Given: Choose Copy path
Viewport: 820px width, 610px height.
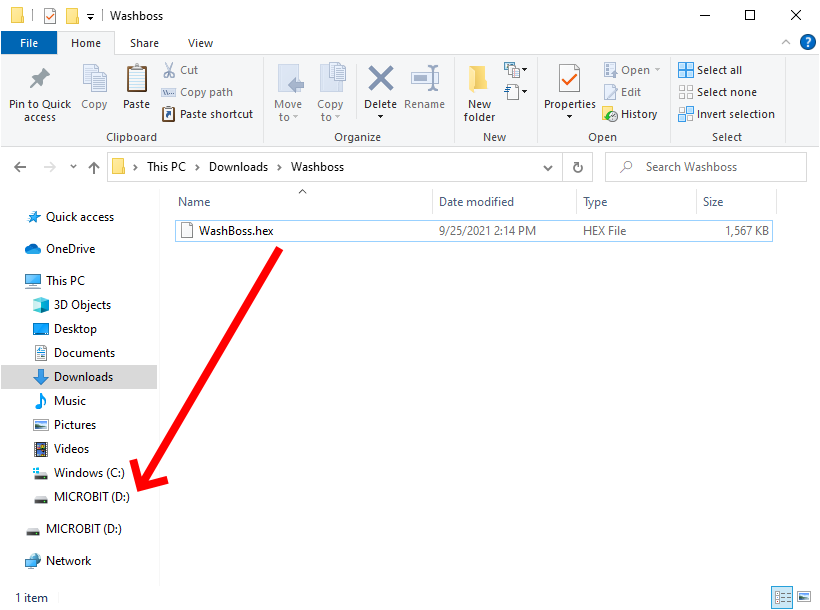Looking at the screenshot, I should [x=197, y=92].
